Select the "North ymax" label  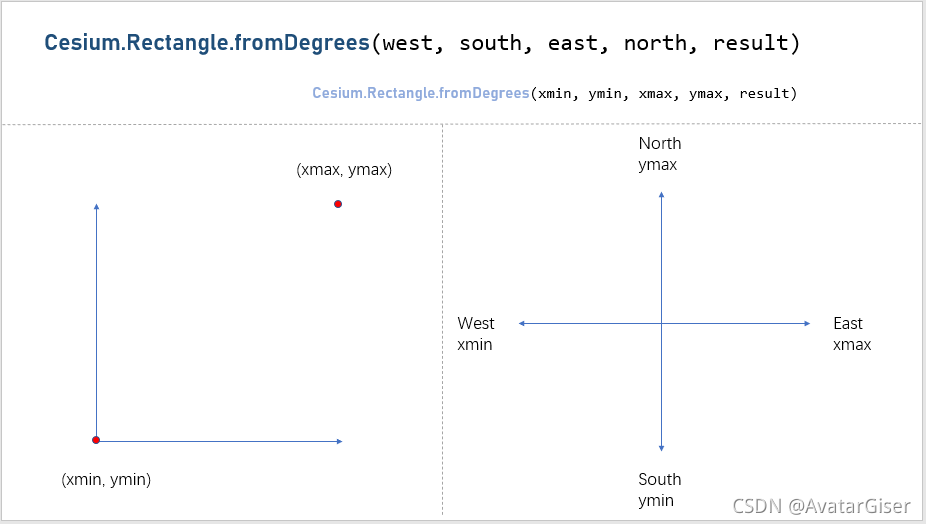[660, 154]
